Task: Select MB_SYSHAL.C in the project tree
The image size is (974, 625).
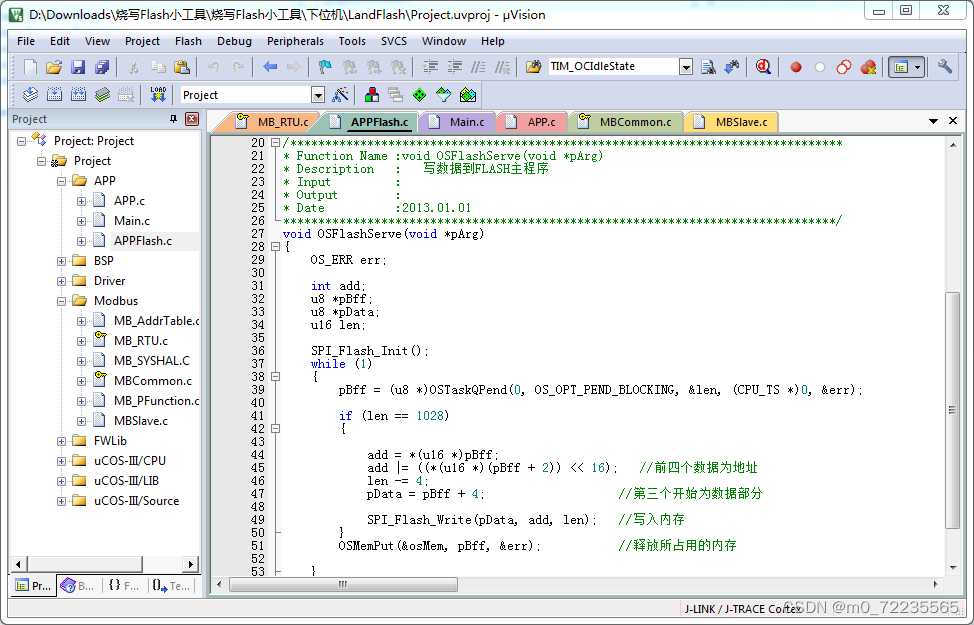Action: tap(152, 361)
